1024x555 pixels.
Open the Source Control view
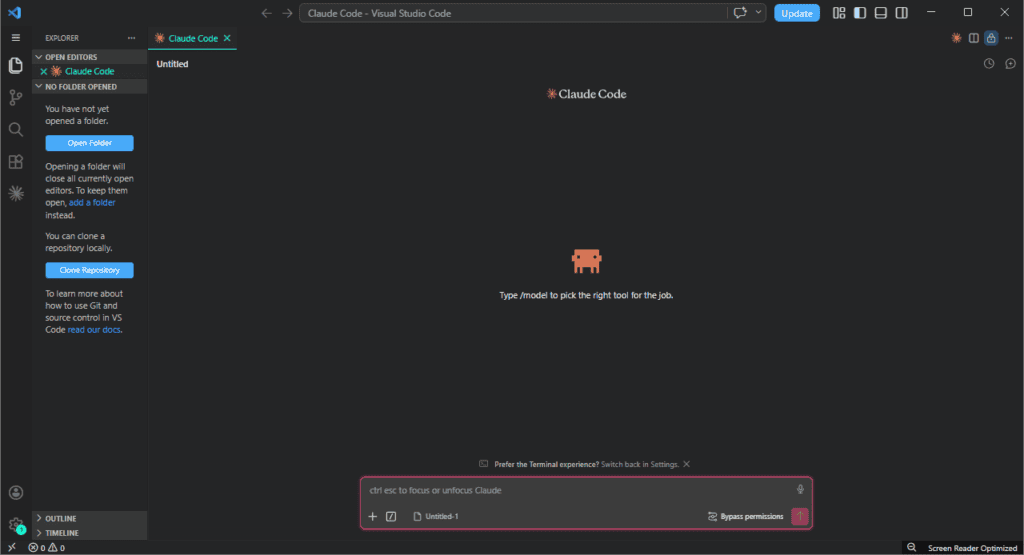tap(15, 97)
